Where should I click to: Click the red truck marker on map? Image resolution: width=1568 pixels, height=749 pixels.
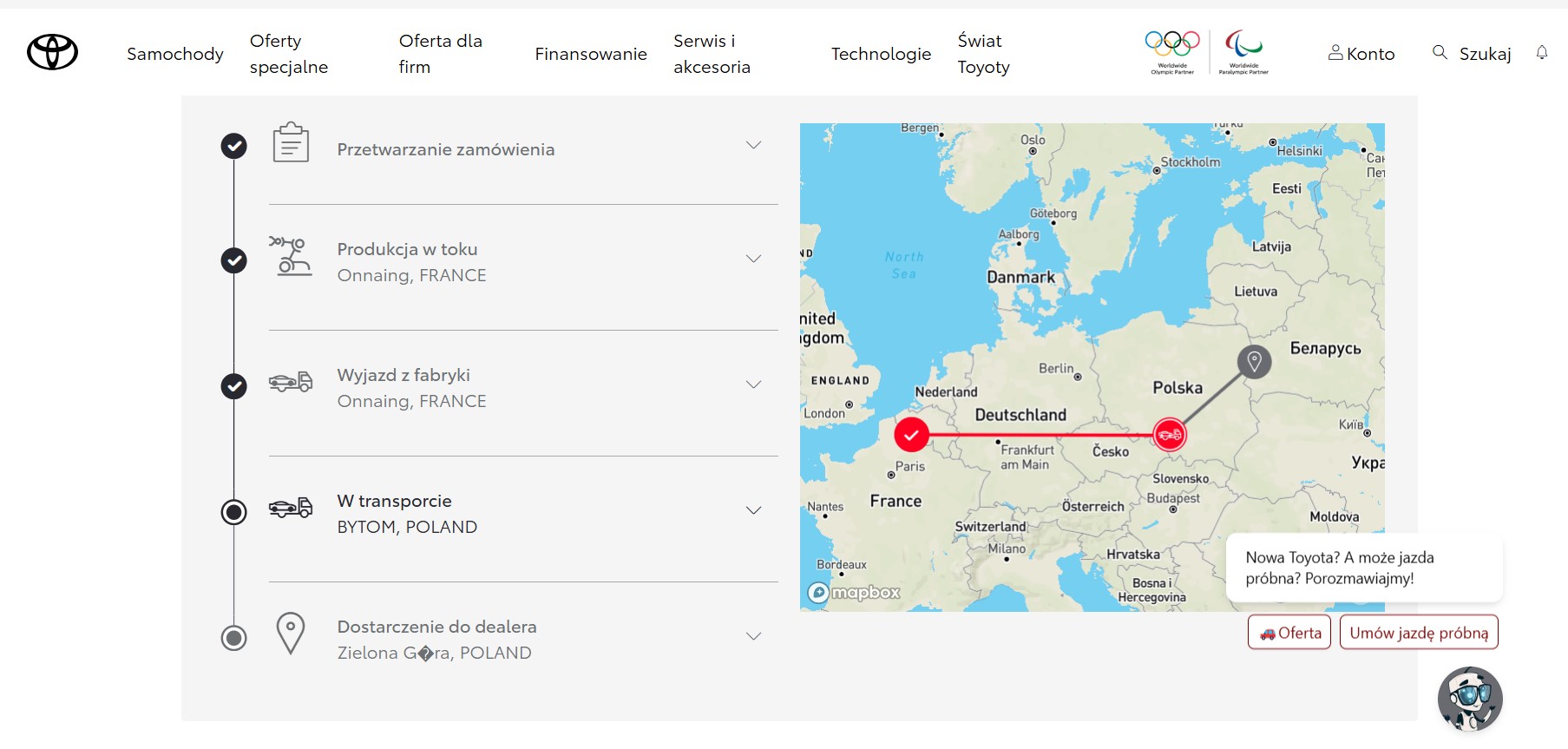pyautogui.click(x=1170, y=434)
